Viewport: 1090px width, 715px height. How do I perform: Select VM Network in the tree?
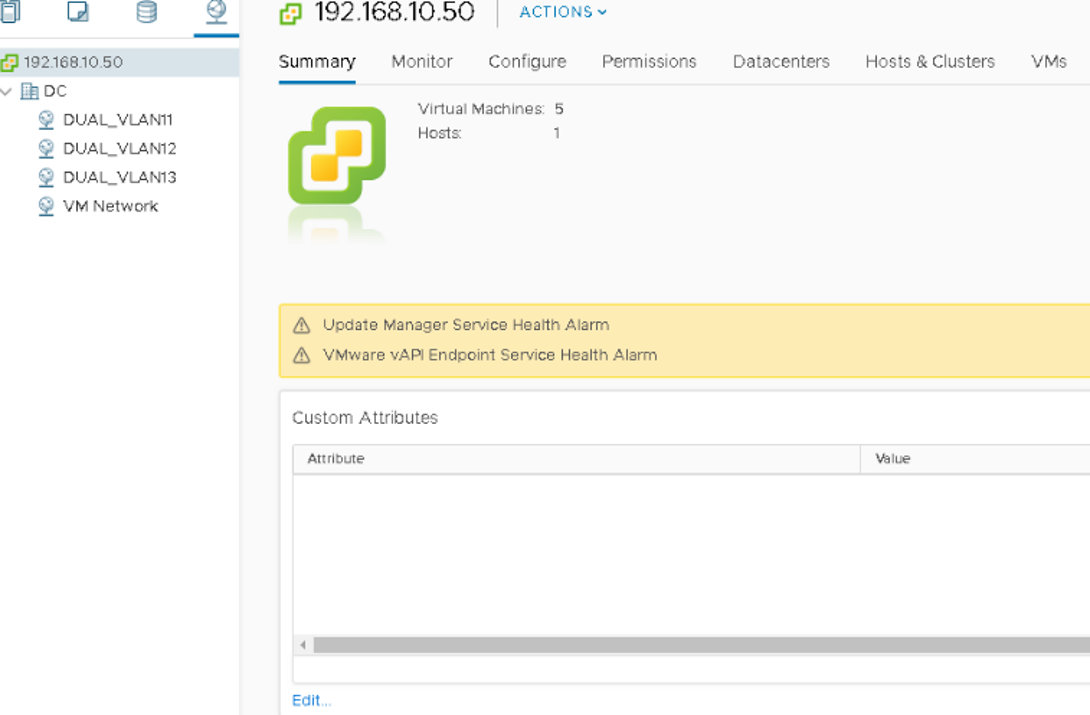tap(111, 206)
